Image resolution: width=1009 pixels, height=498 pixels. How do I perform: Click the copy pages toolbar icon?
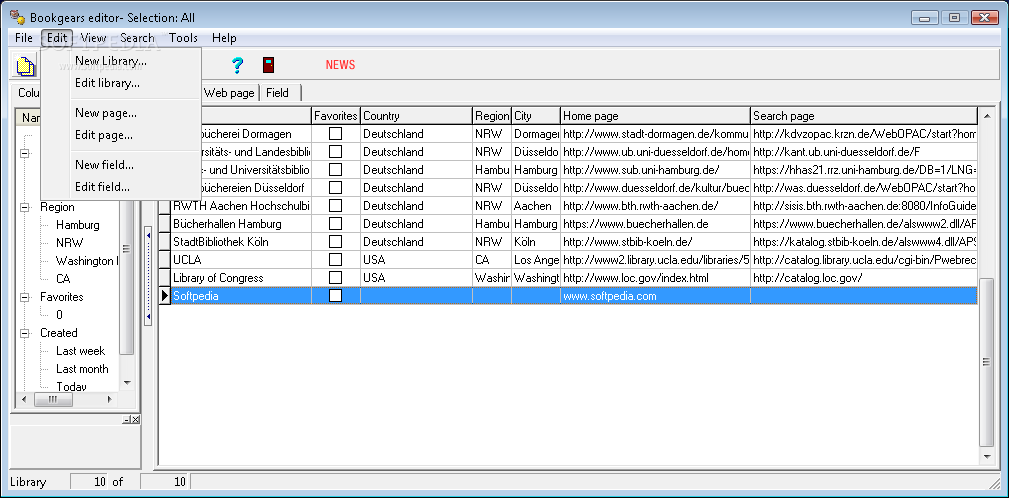click(x=26, y=66)
